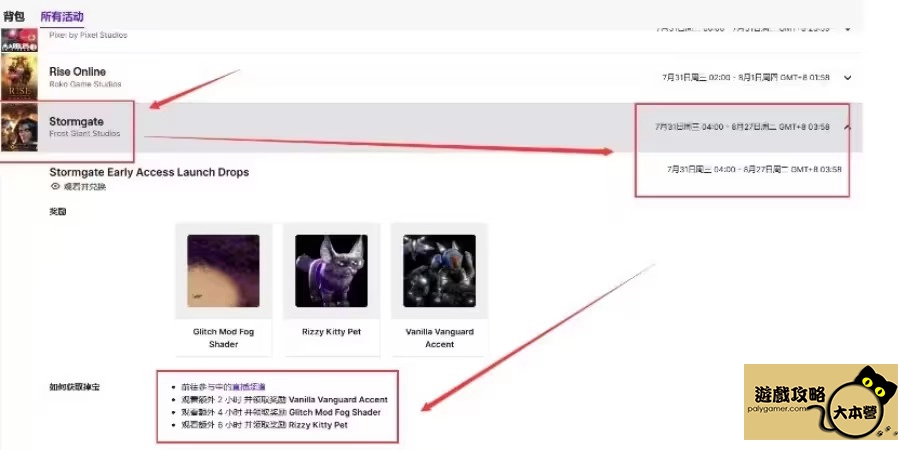Select the Glitch Mod Fog Shader reward image
The height and width of the screenshot is (450, 906).
[223, 270]
